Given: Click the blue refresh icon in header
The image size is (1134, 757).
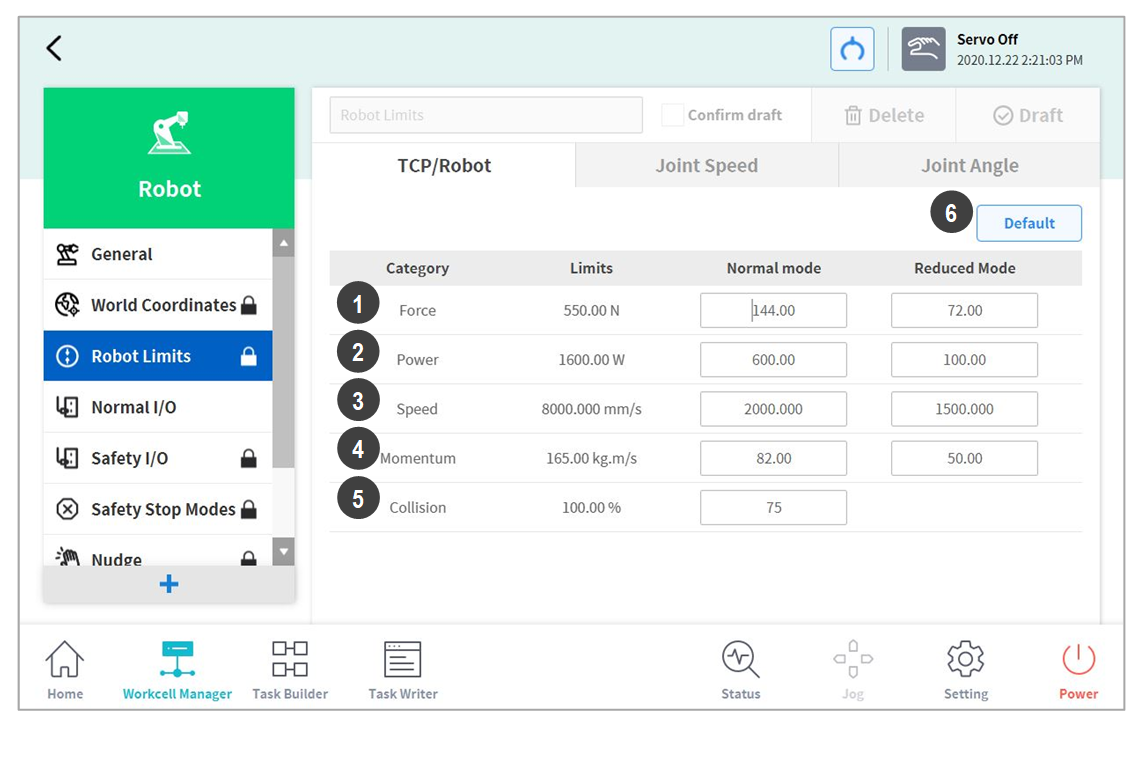Looking at the screenshot, I should pos(852,49).
